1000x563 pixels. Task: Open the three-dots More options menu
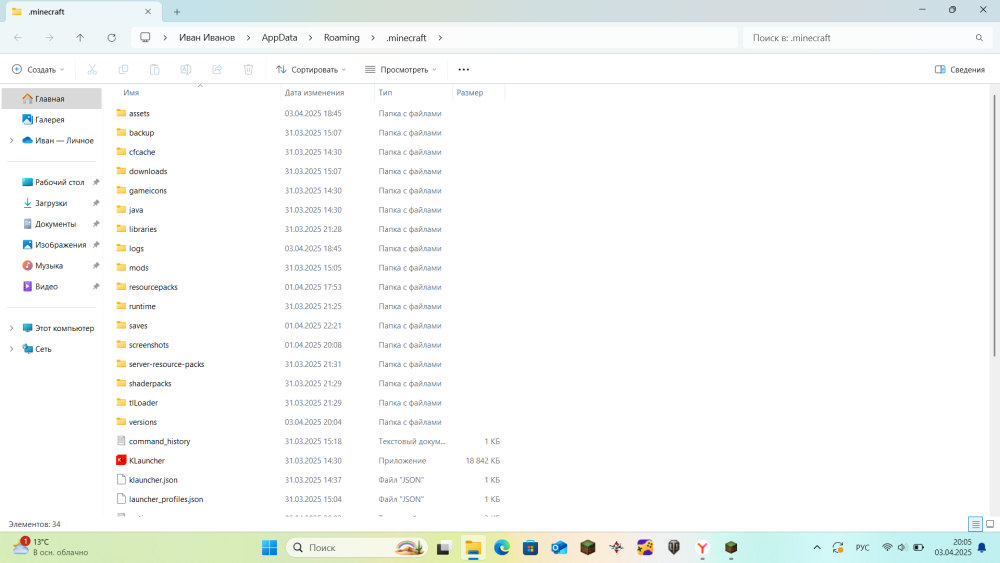click(464, 69)
